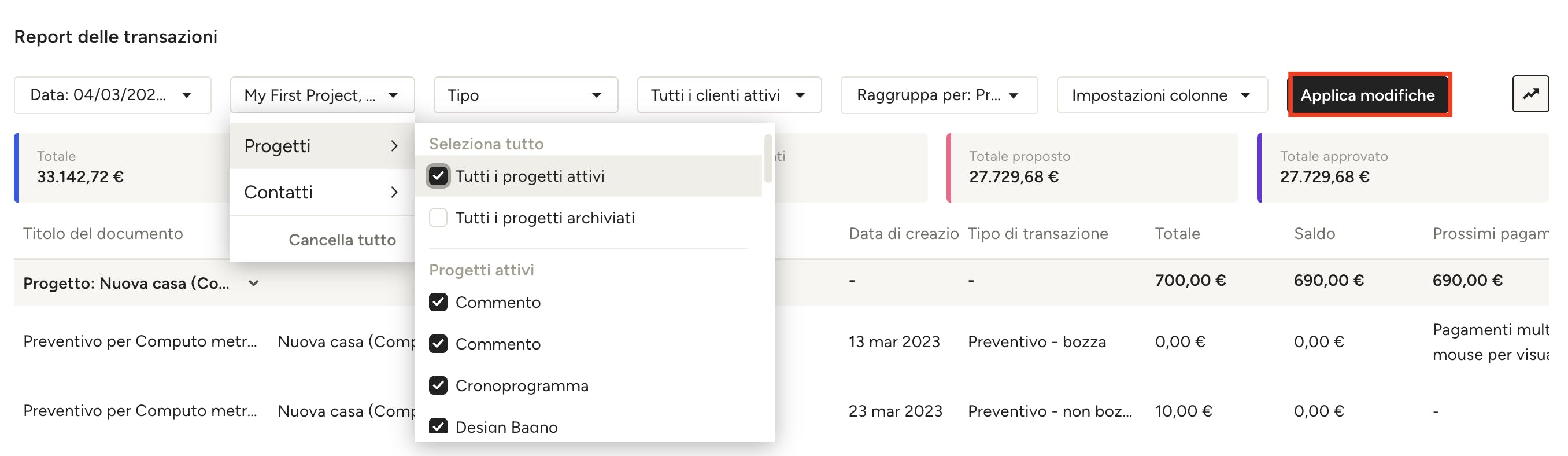Click the Preventivo - non boz... cell
The width and height of the screenshot is (1568, 456).
pyautogui.click(x=1050, y=411)
